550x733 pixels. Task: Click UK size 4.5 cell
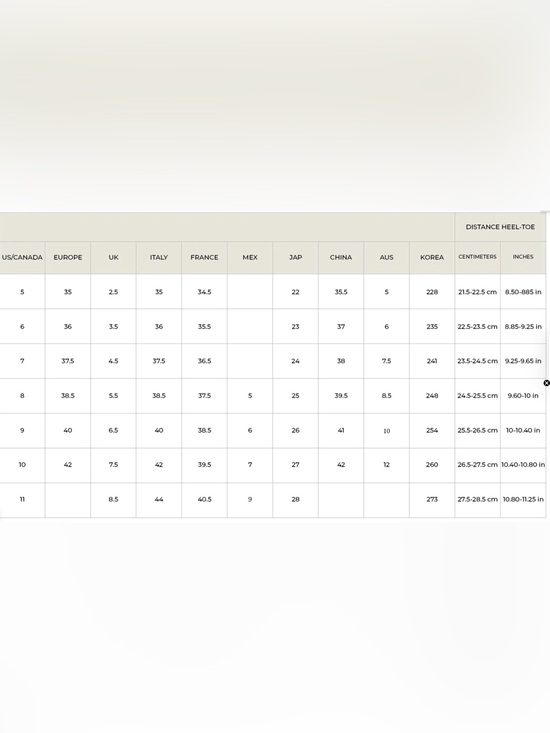pyautogui.click(x=114, y=361)
